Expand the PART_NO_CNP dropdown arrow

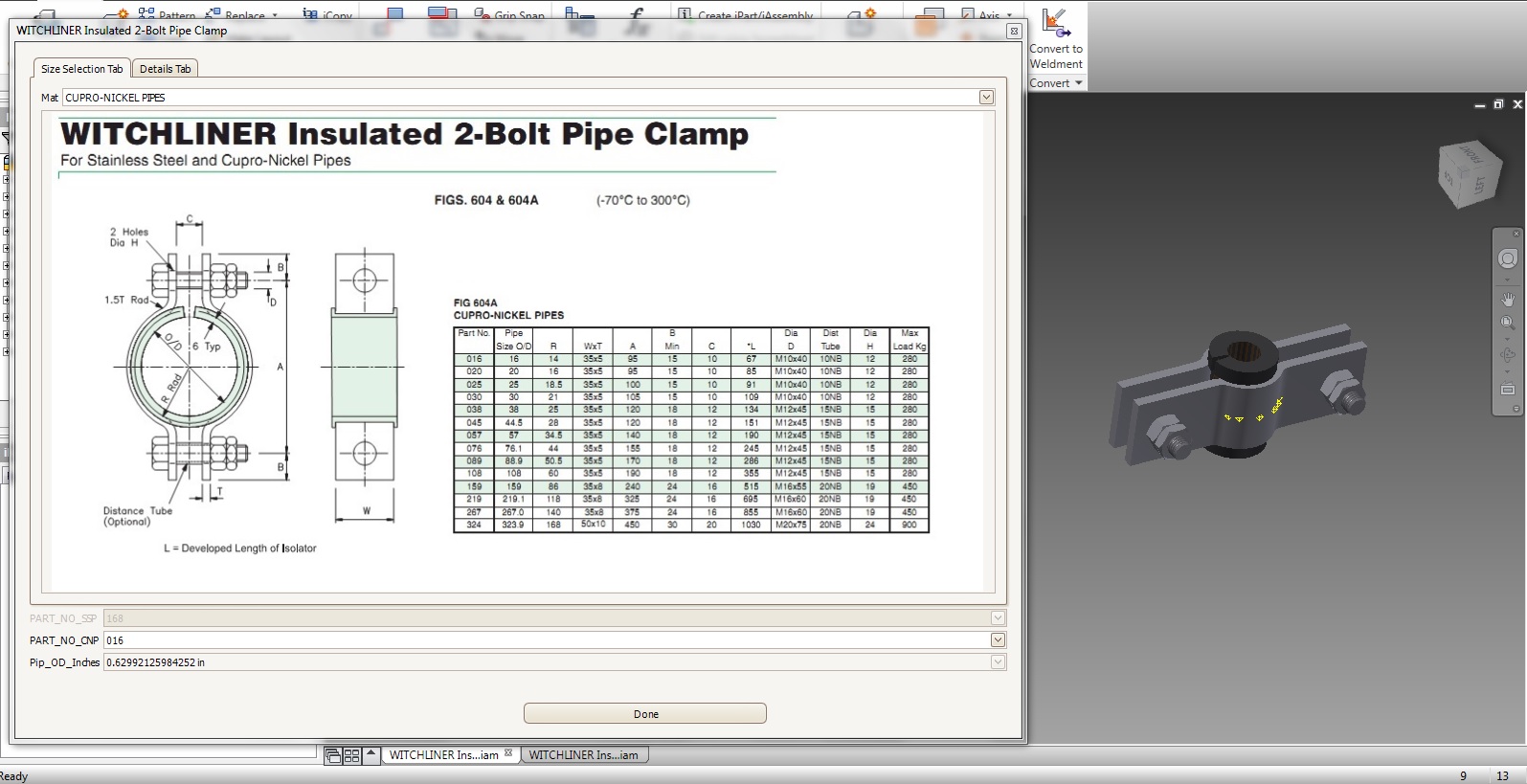click(998, 640)
